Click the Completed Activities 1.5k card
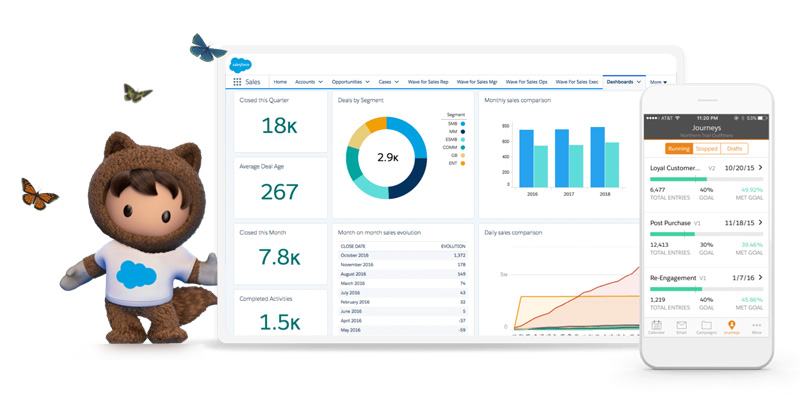The image size is (800, 400). [x=280, y=312]
